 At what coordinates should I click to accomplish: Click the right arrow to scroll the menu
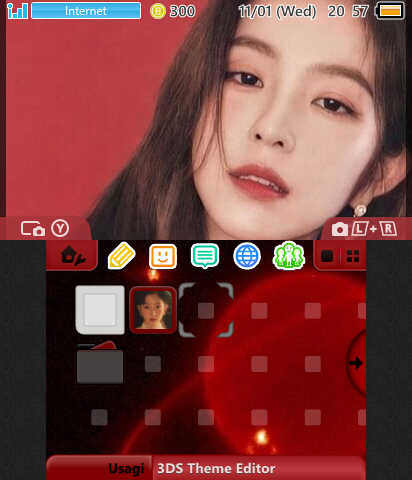[x=356, y=363]
